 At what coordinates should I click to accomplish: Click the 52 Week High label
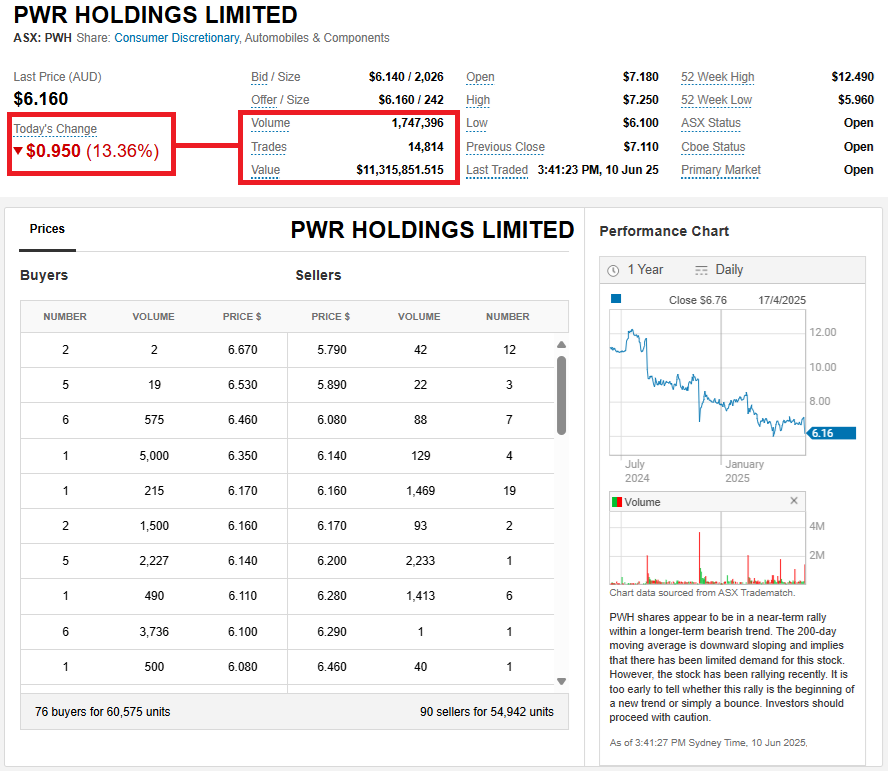pyautogui.click(x=717, y=77)
